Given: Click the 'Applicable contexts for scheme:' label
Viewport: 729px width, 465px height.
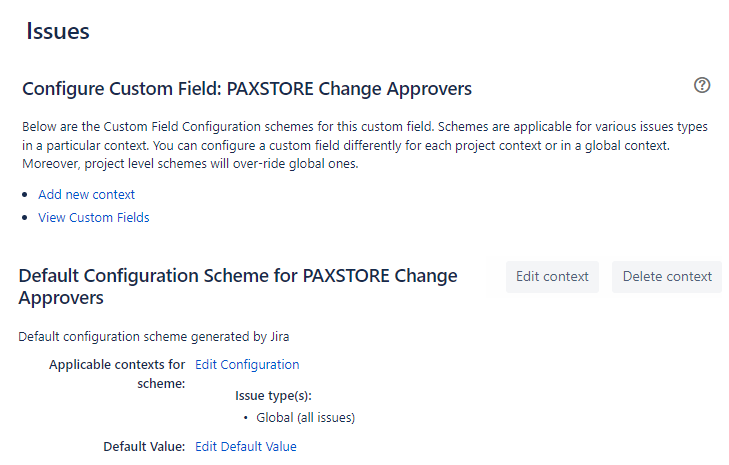Looking at the screenshot, I should point(117,374).
